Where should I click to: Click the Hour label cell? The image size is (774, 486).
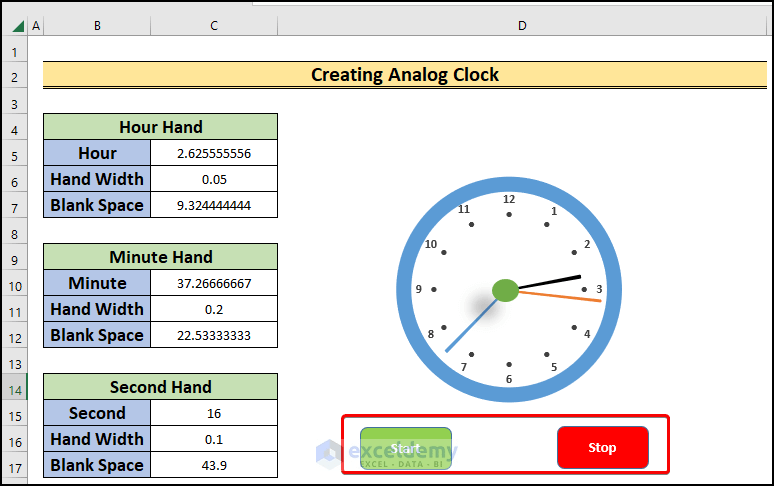tap(97, 153)
